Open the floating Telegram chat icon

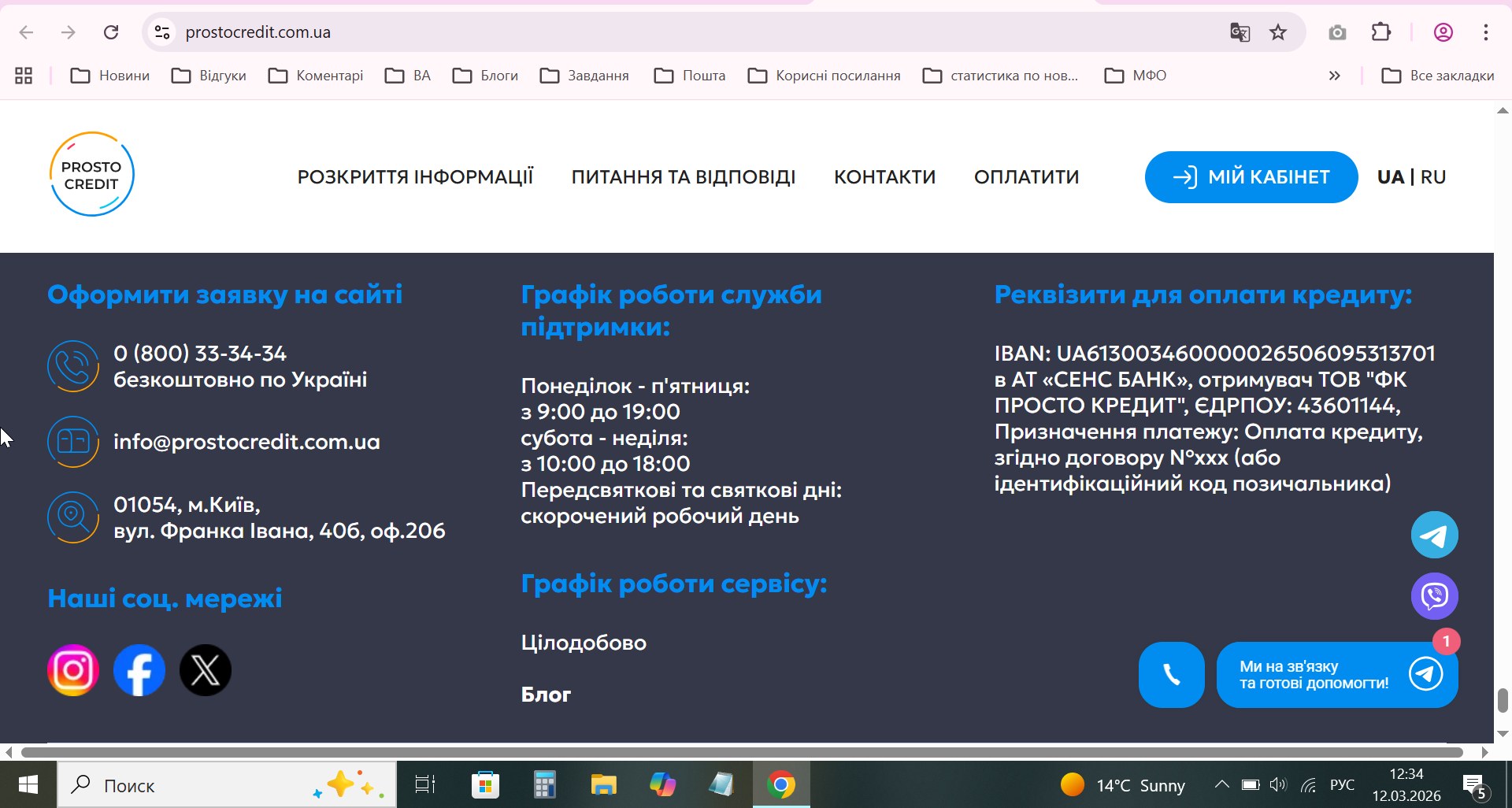pos(1434,536)
